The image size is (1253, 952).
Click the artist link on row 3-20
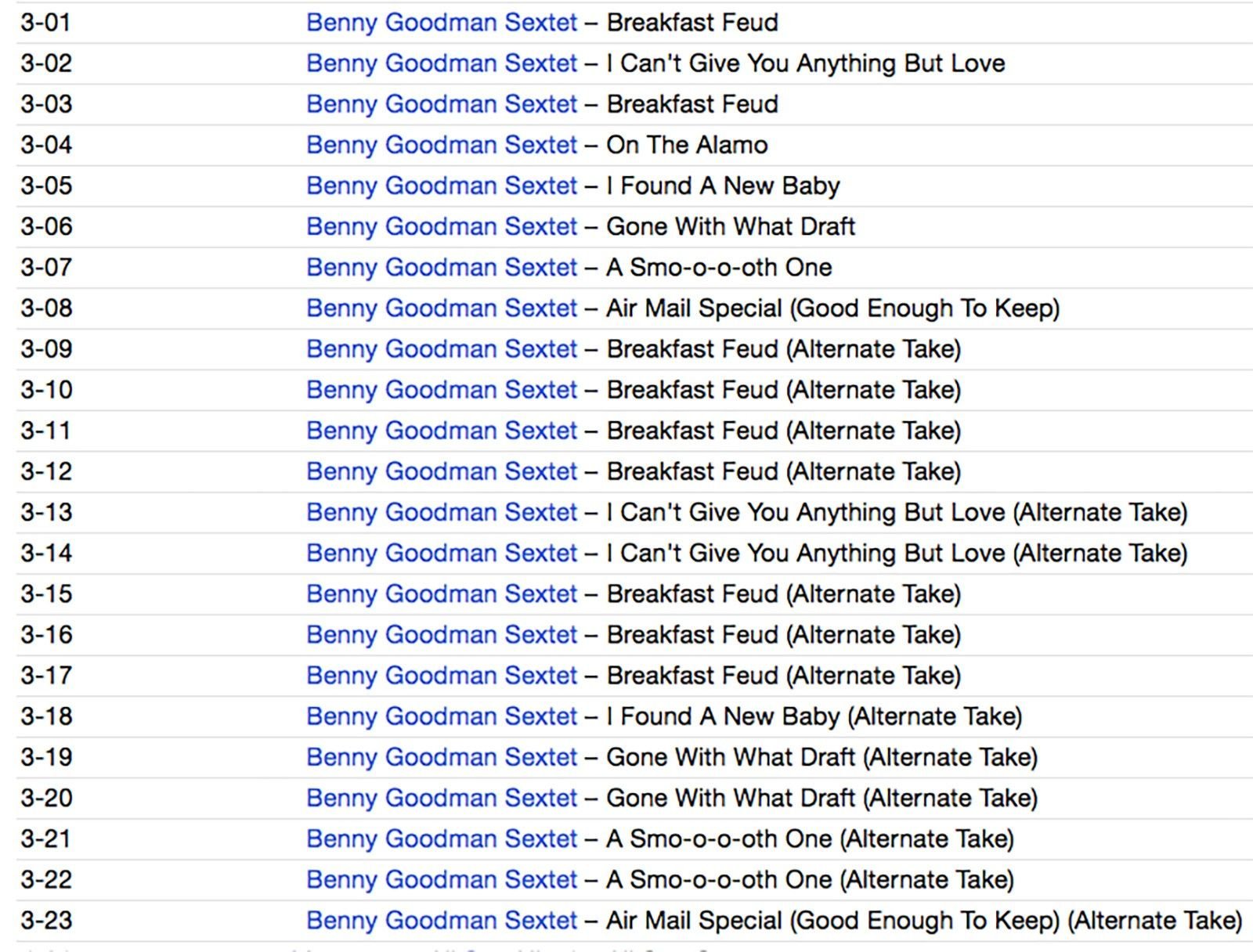pos(441,799)
